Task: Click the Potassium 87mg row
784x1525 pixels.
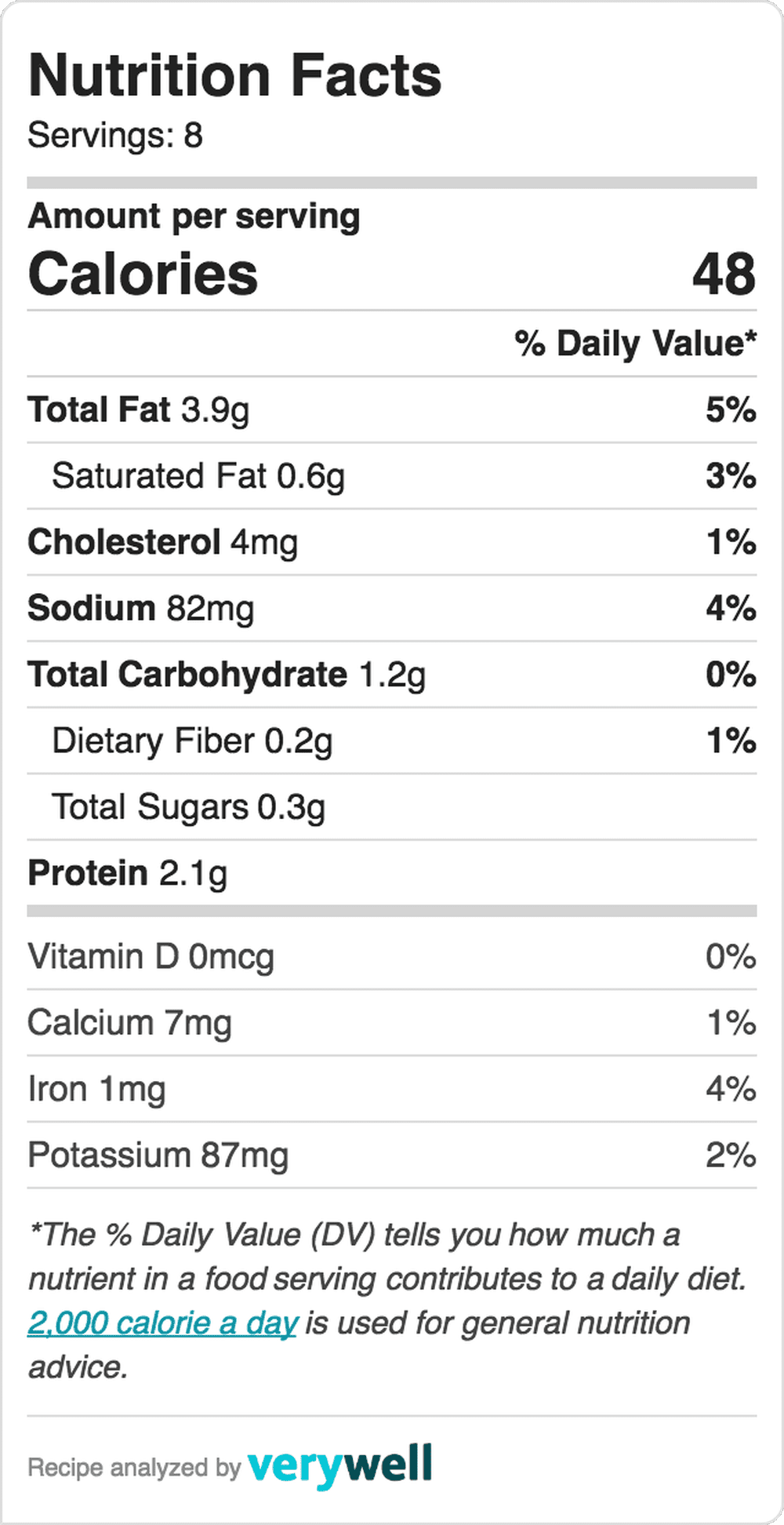Action: tap(392, 1156)
